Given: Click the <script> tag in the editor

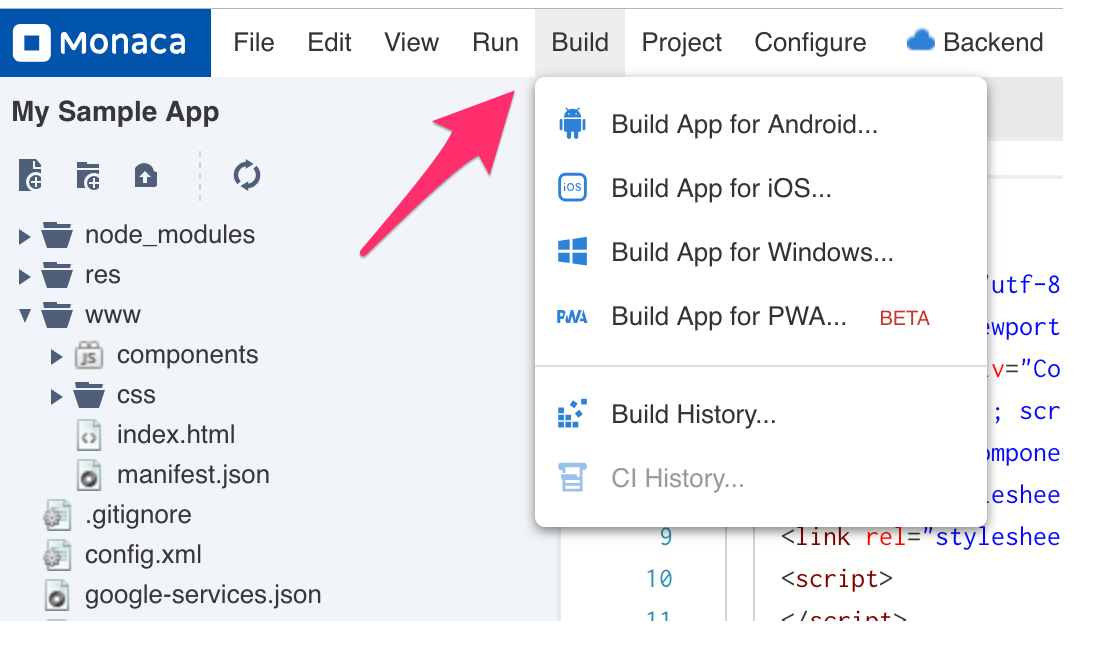Looking at the screenshot, I should click(836, 580).
